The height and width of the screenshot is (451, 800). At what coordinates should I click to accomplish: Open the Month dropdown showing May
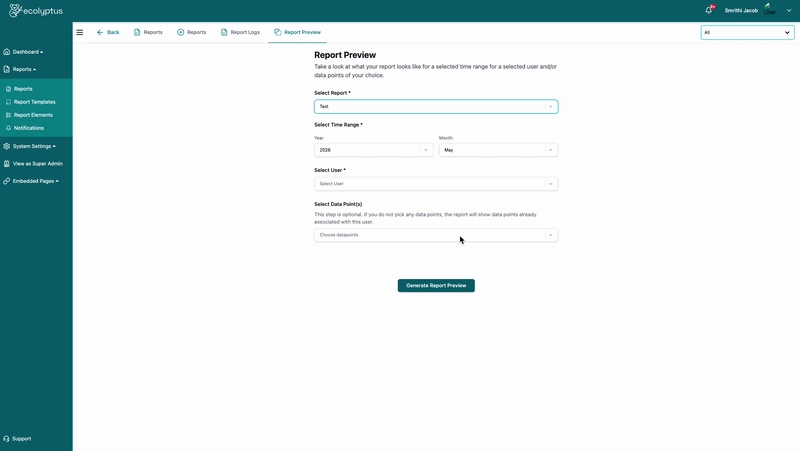pyautogui.click(x=498, y=150)
